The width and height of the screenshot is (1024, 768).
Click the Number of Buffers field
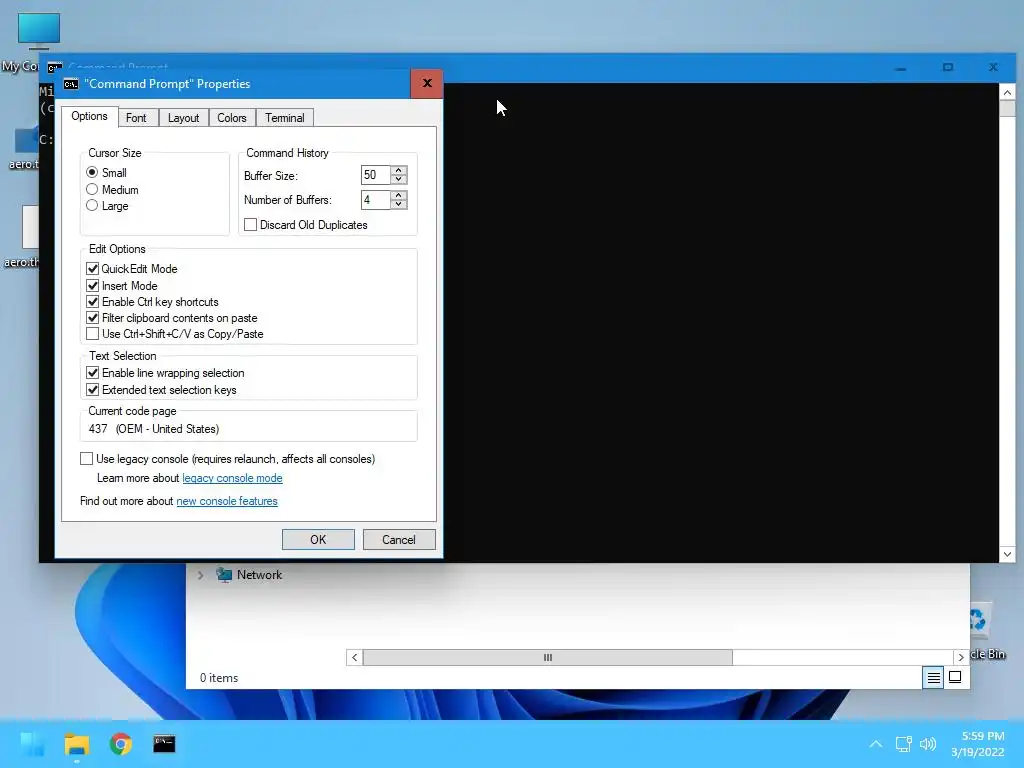pyautogui.click(x=376, y=200)
